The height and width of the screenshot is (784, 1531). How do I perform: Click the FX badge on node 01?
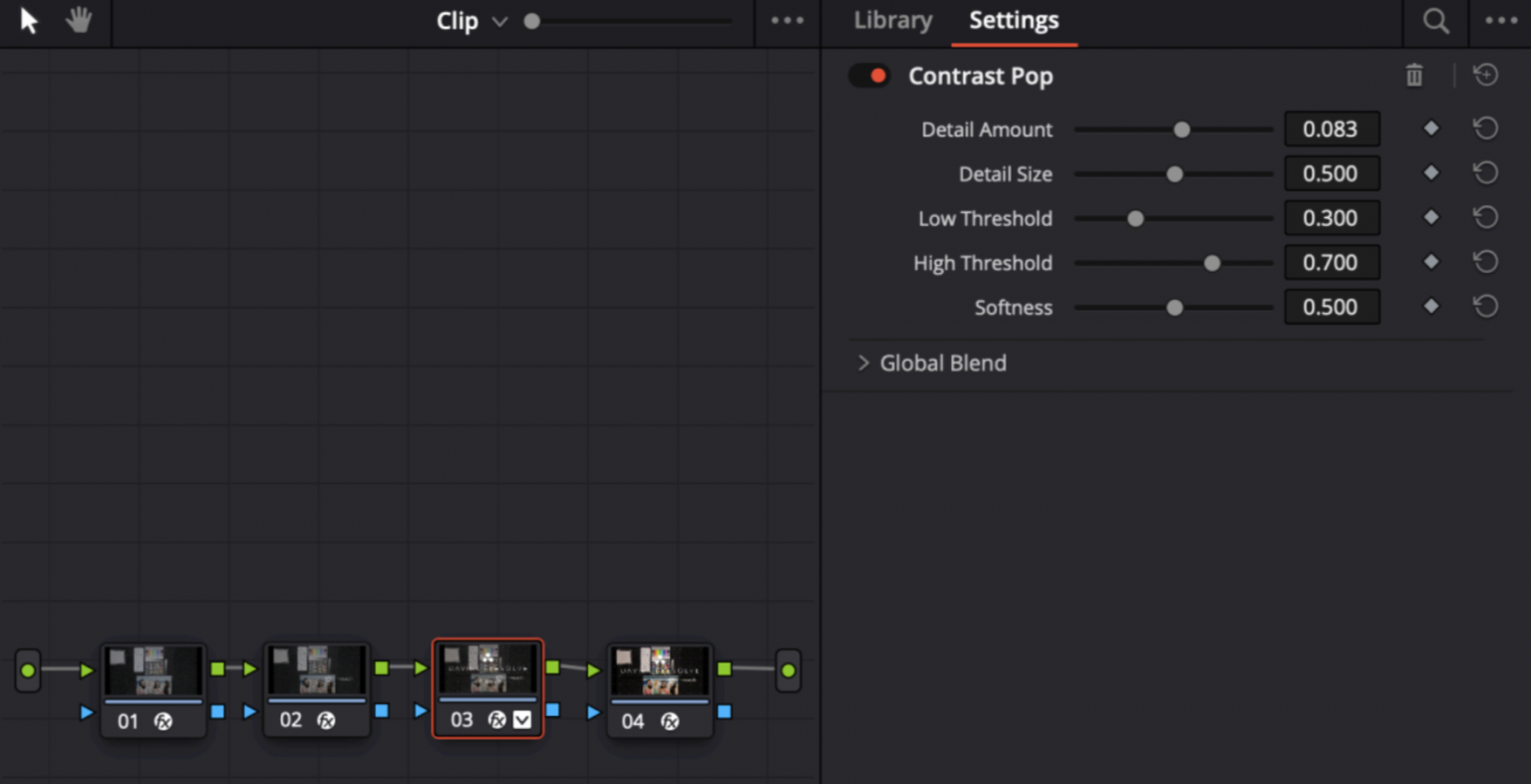click(163, 721)
